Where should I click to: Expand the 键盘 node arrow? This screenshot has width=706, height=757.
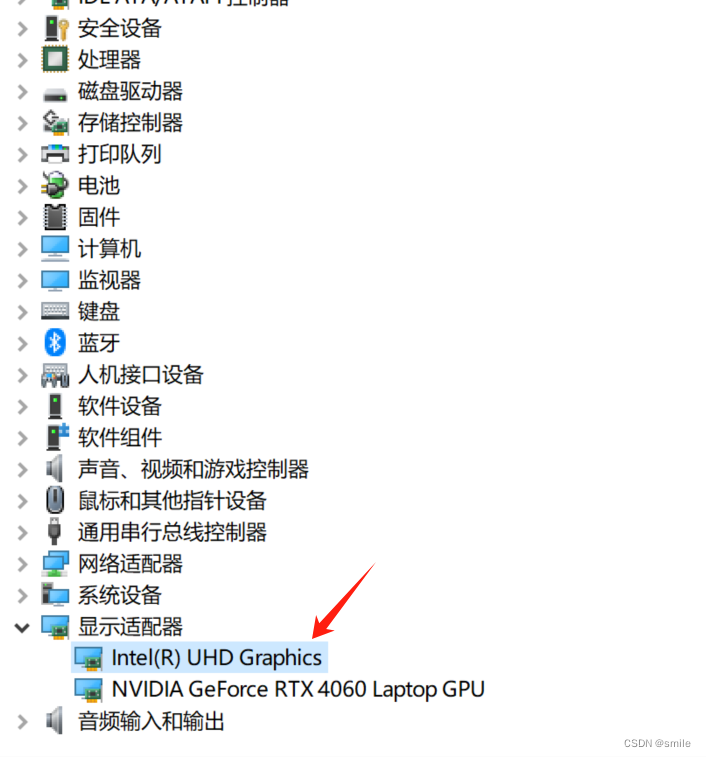pyautogui.click(x=22, y=312)
